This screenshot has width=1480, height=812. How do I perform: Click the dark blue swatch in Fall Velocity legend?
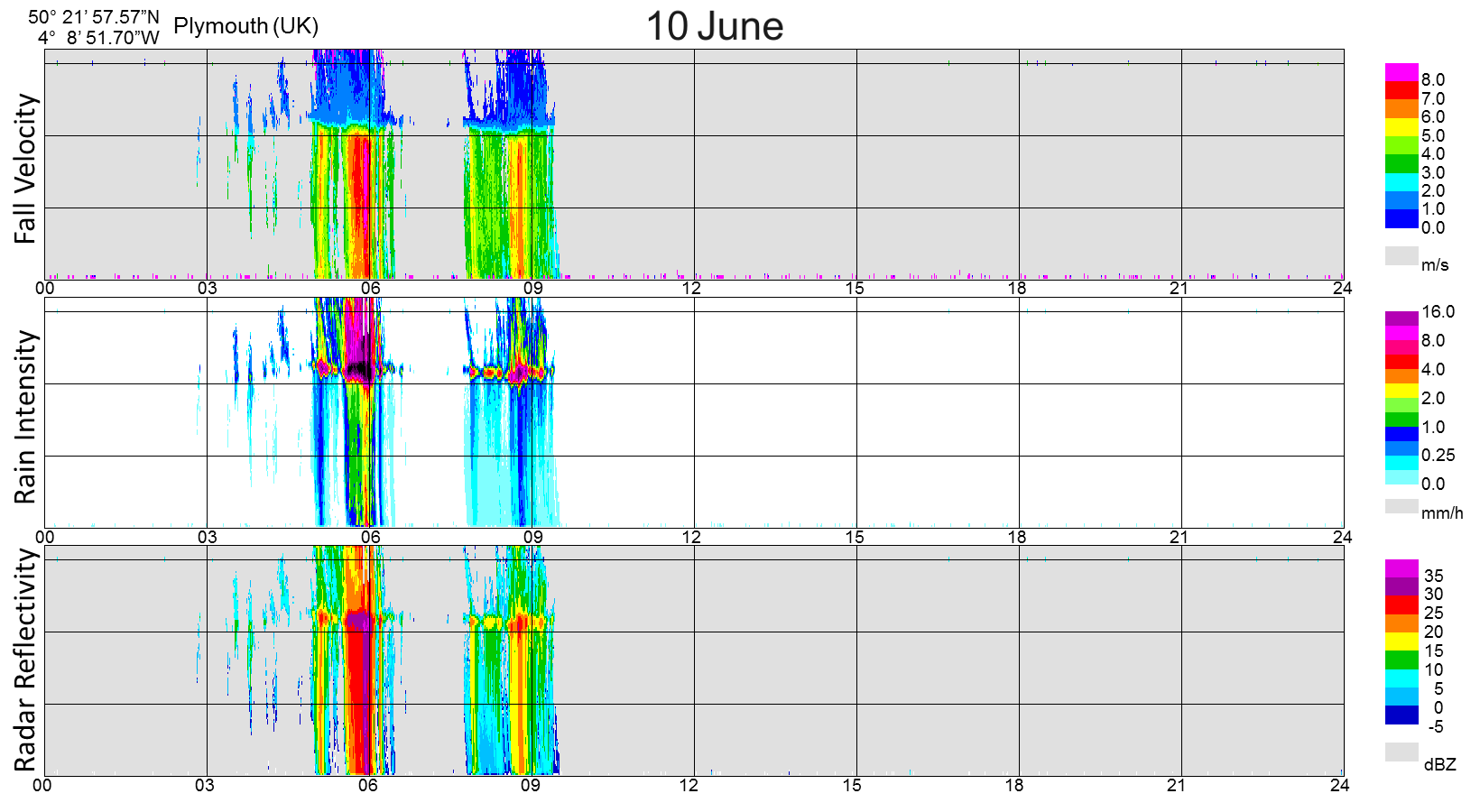(x=1401, y=219)
